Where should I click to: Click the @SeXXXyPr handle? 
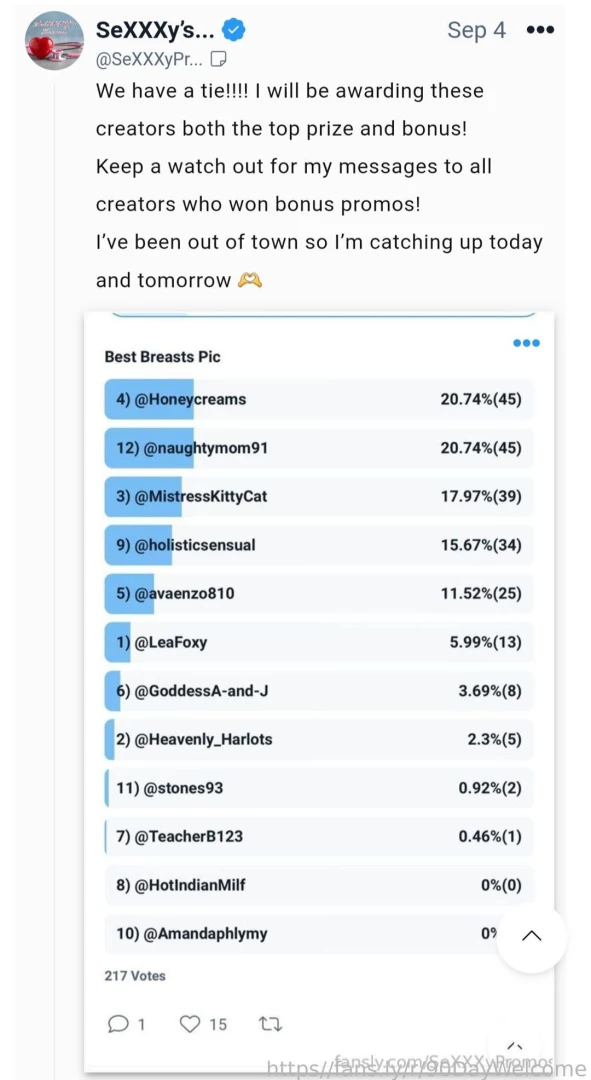point(150,58)
